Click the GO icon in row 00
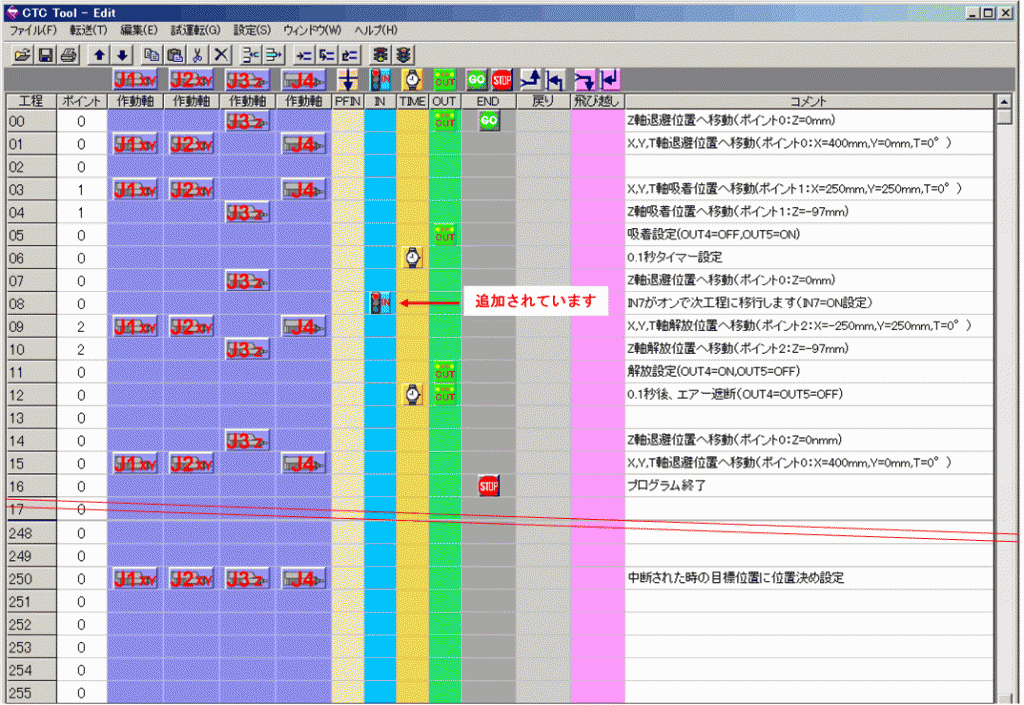The image size is (1024, 705). [488, 121]
